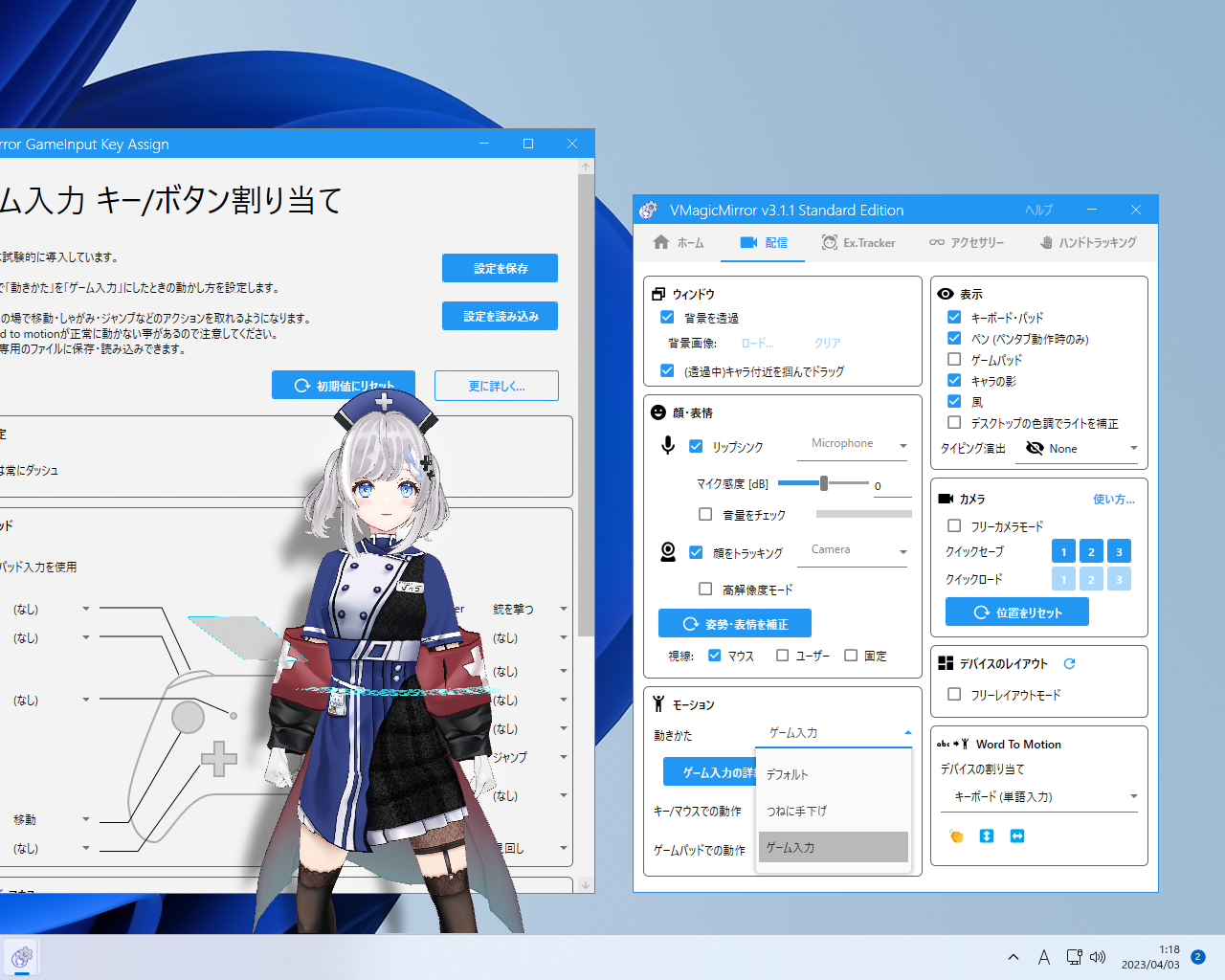Select the vertical arrows icon in Word To Motion
This screenshot has width=1225, height=980.
tap(986, 835)
